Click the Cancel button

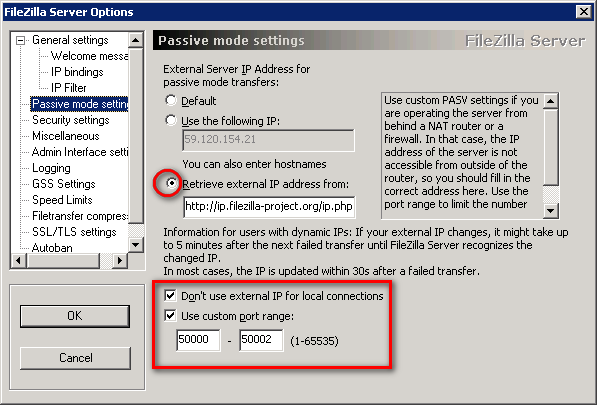click(75, 358)
